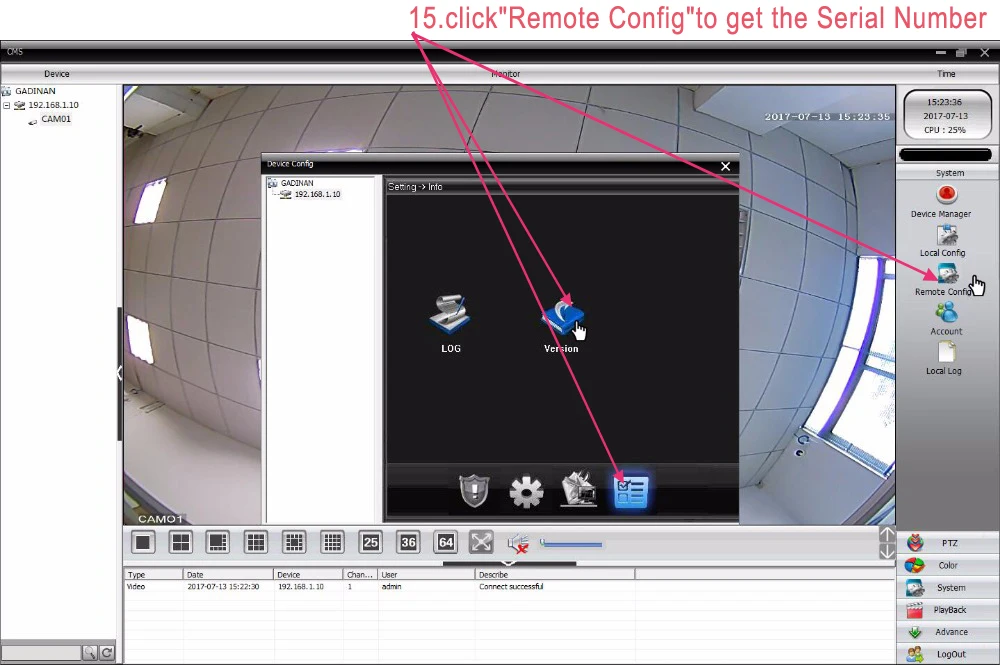Adjust the volume slider
The image size is (1000, 665).
tap(571, 544)
